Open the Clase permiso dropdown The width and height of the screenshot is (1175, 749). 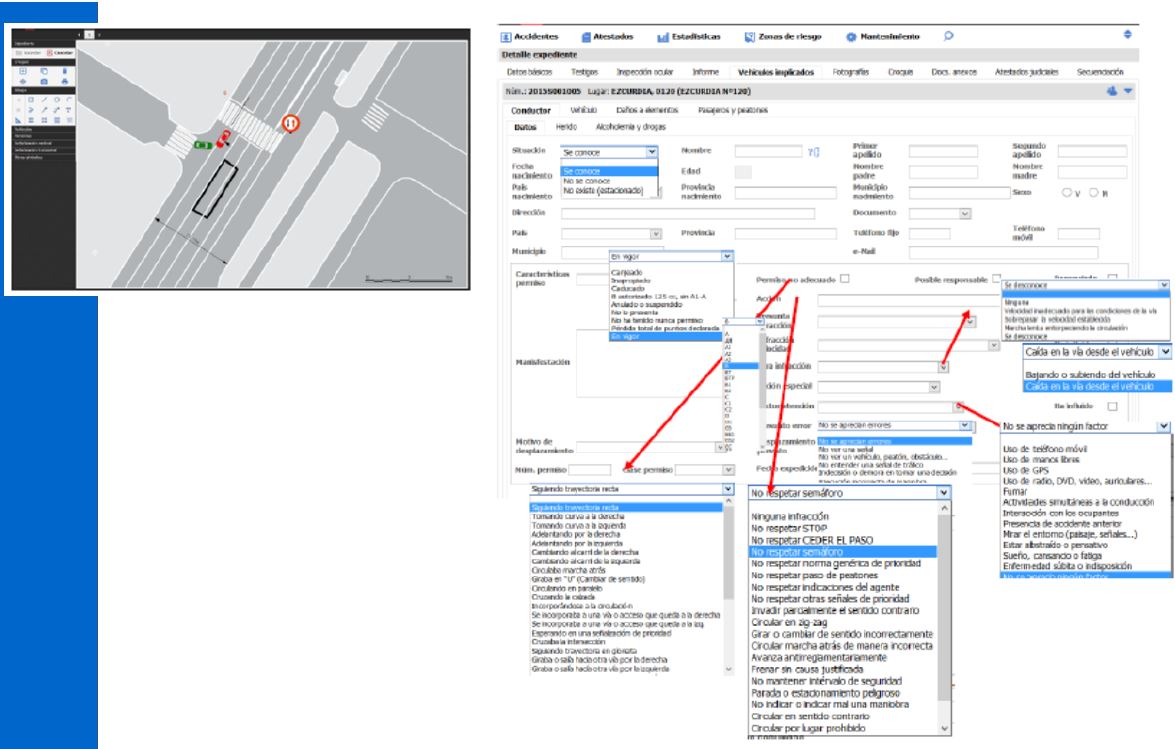(704, 470)
